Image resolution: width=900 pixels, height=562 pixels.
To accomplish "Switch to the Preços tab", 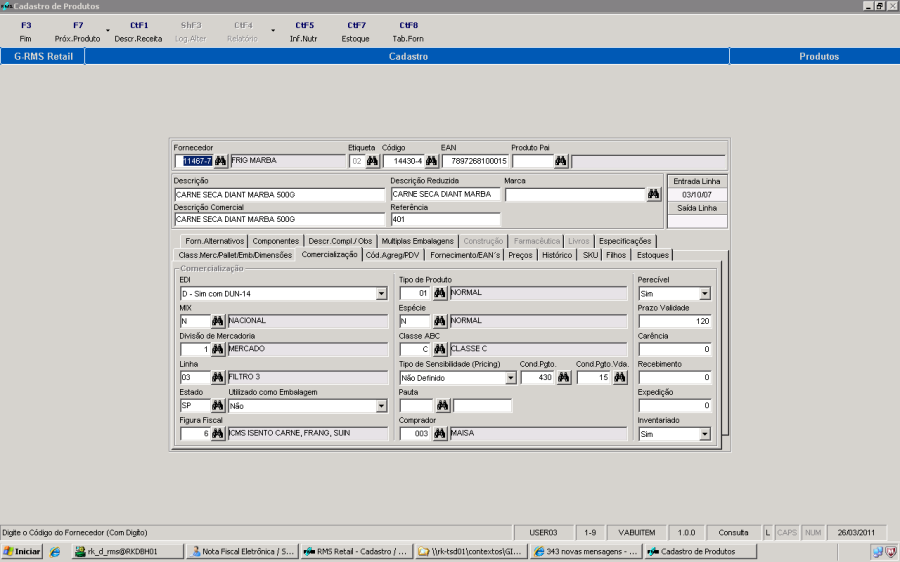I will coord(520,255).
